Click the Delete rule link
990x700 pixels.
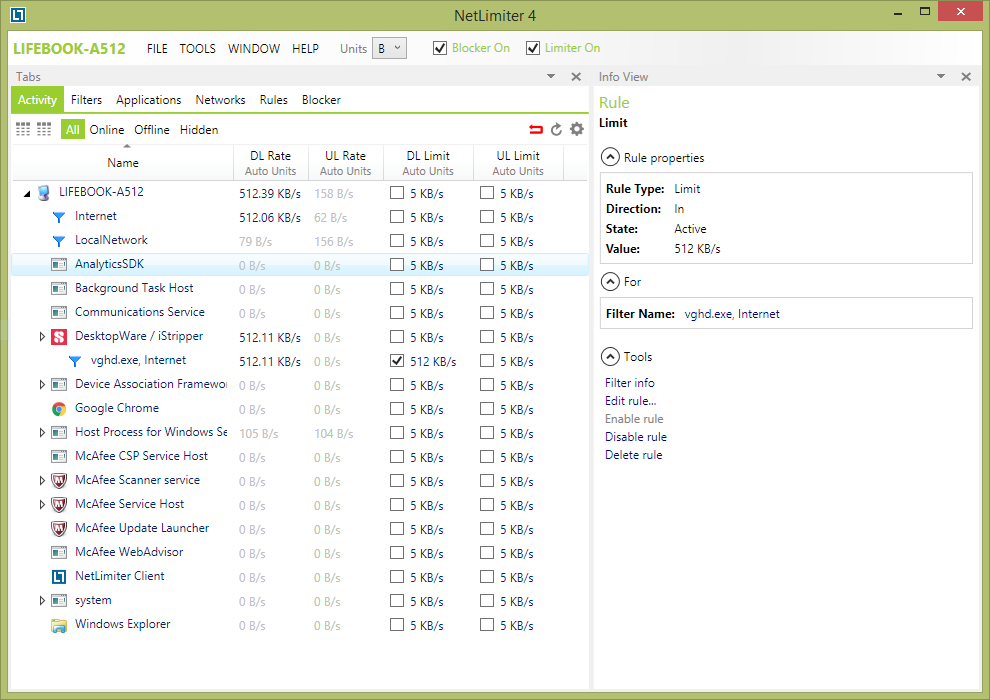(x=633, y=454)
